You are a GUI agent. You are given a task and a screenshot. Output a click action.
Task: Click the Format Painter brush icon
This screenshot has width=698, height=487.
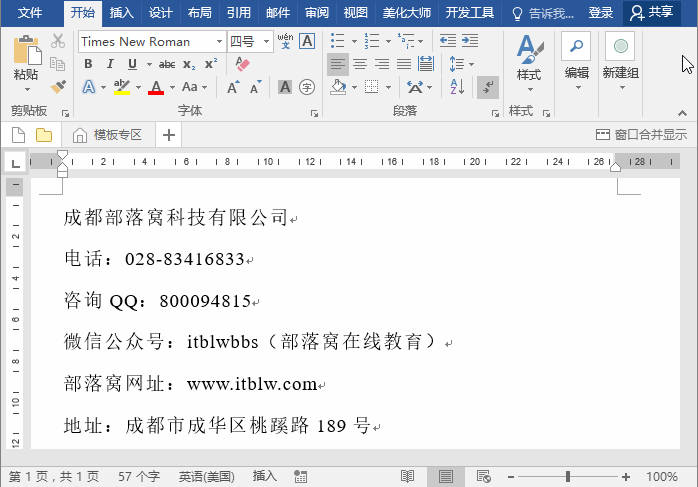[x=58, y=87]
